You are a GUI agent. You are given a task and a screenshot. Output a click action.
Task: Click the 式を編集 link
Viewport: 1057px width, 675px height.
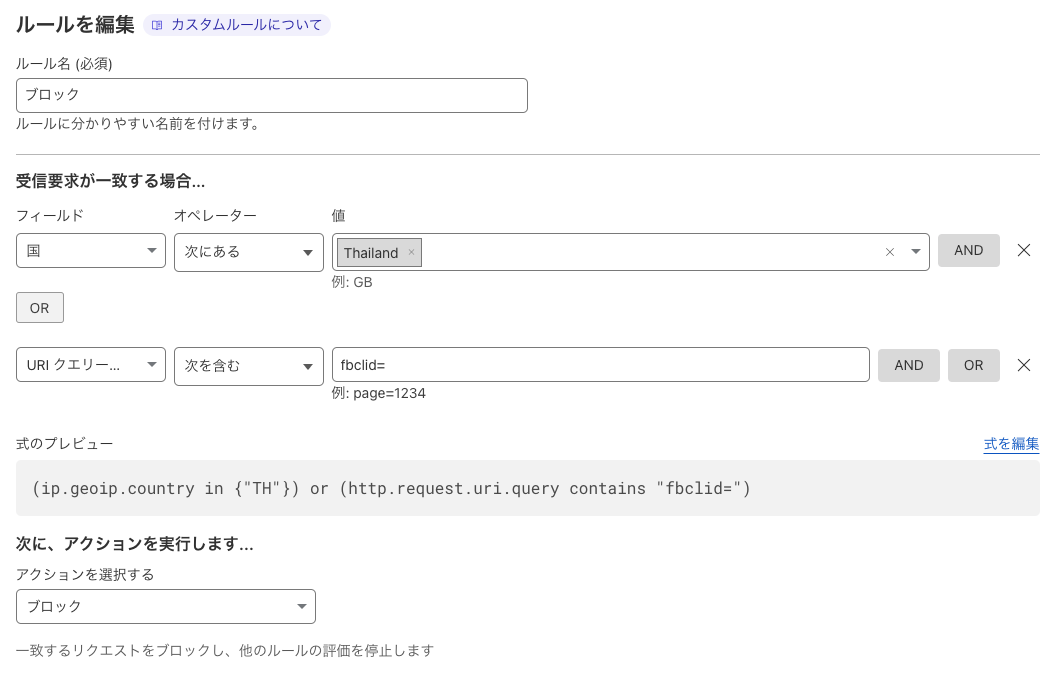tap(1011, 444)
